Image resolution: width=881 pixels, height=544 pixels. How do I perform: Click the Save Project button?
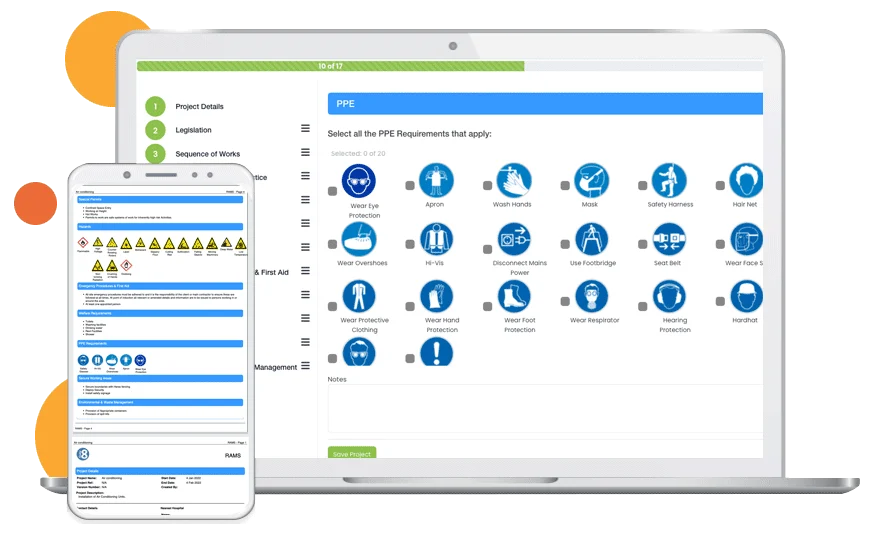tap(352, 453)
